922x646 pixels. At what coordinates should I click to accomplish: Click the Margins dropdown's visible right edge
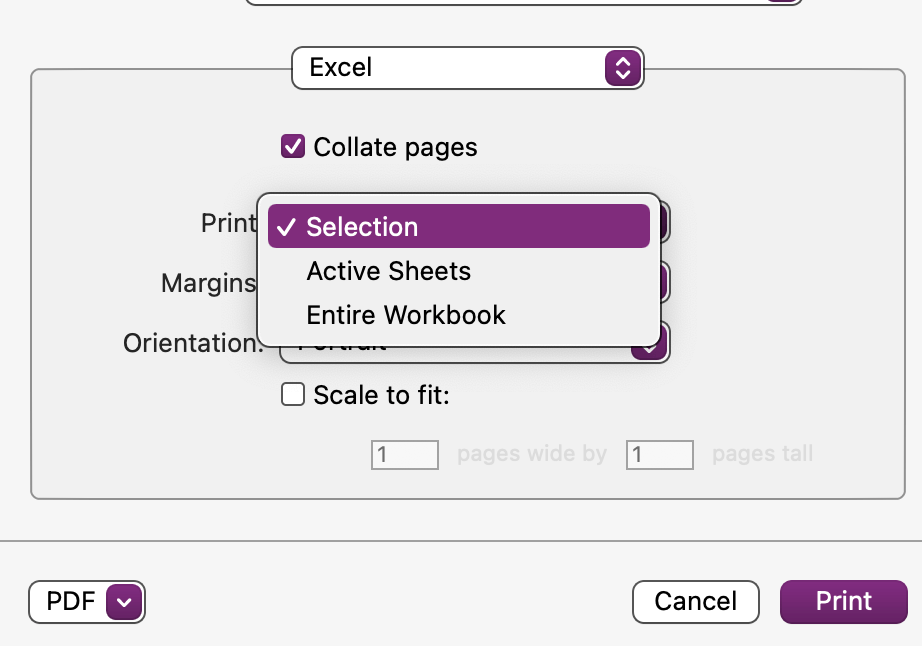pyautogui.click(x=664, y=284)
